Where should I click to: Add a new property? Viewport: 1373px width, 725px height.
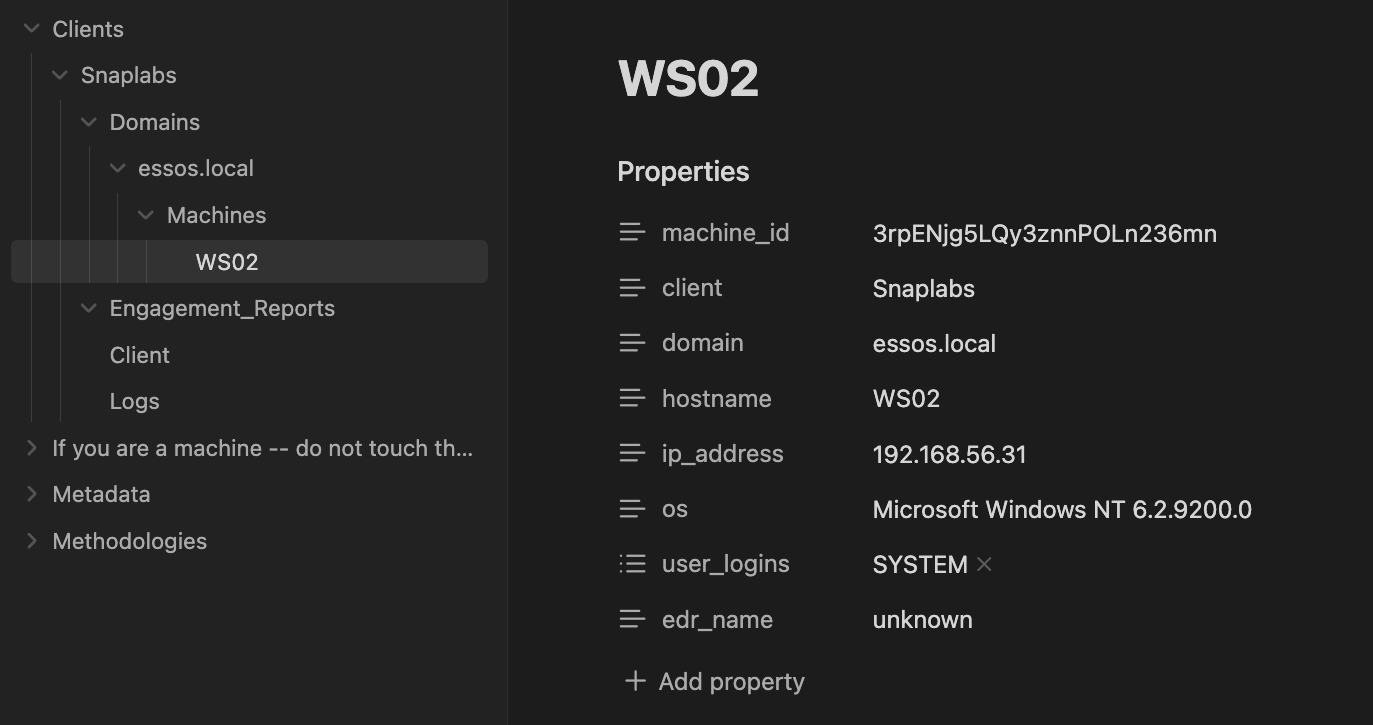716,682
